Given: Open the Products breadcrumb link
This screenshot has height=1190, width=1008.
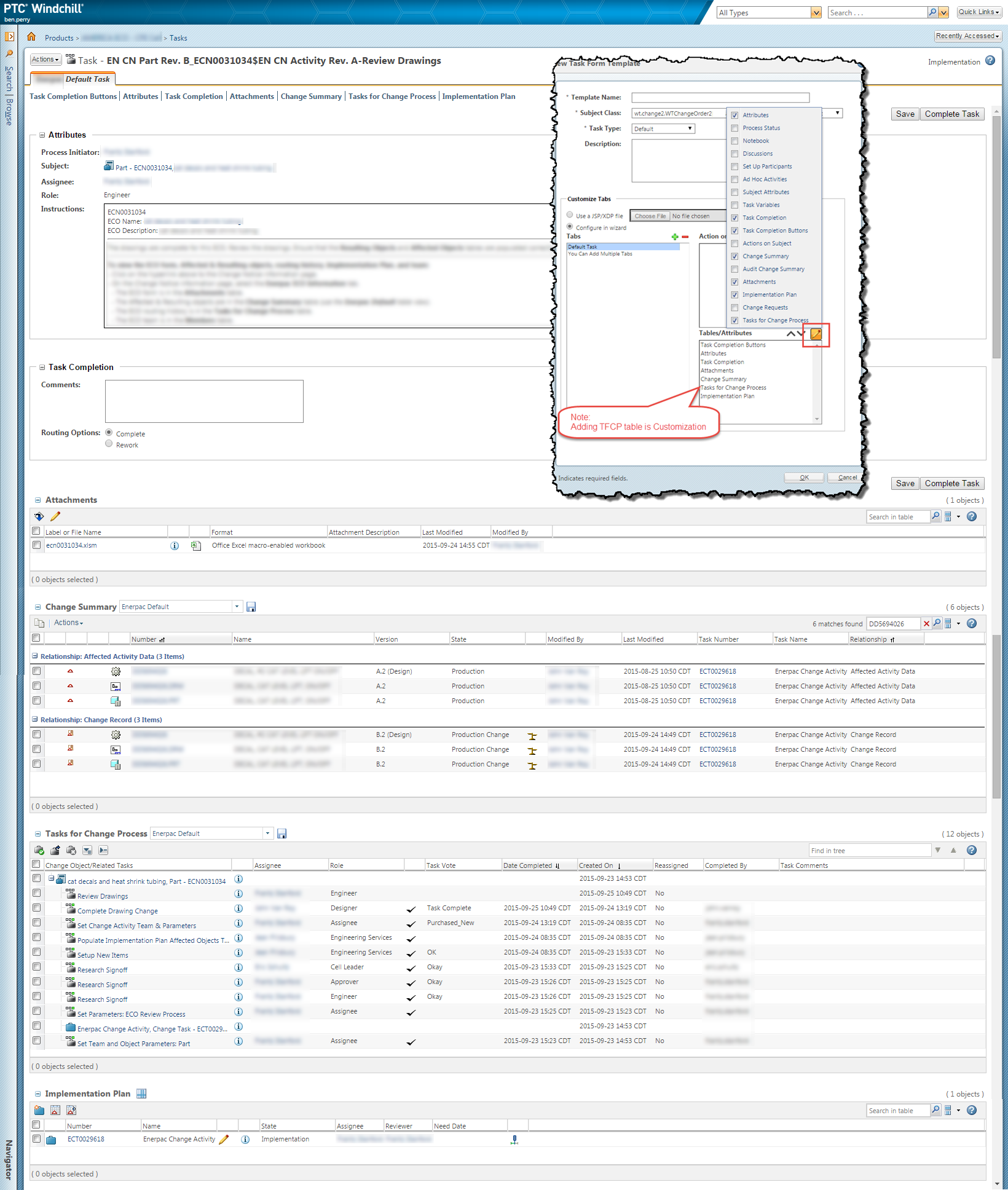Looking at the screenshot, I should click(59, 38).
